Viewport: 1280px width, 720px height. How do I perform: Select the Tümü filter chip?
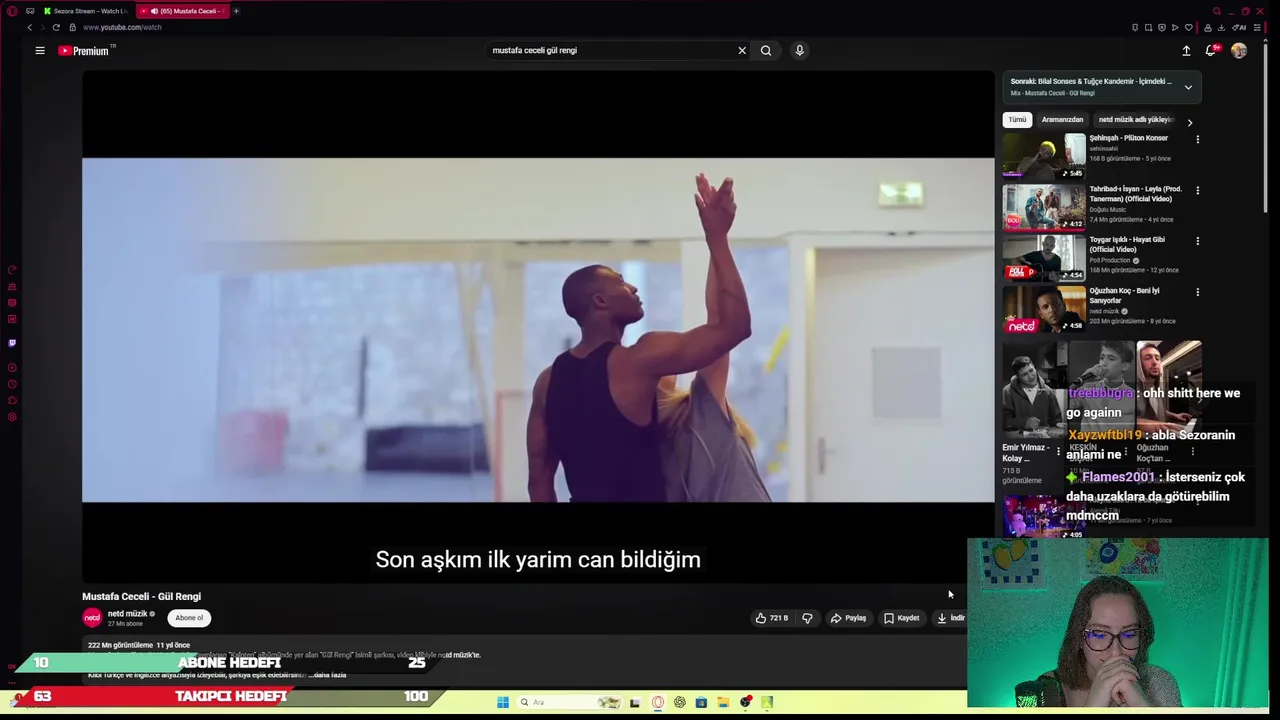pyautogui.click(x=1017, y=120)
